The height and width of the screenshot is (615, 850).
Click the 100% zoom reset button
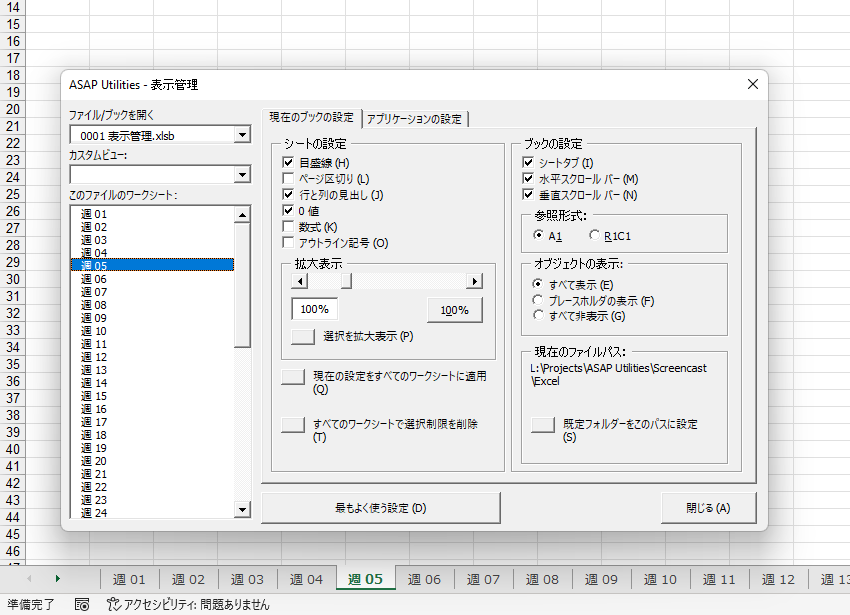[454, 310]
